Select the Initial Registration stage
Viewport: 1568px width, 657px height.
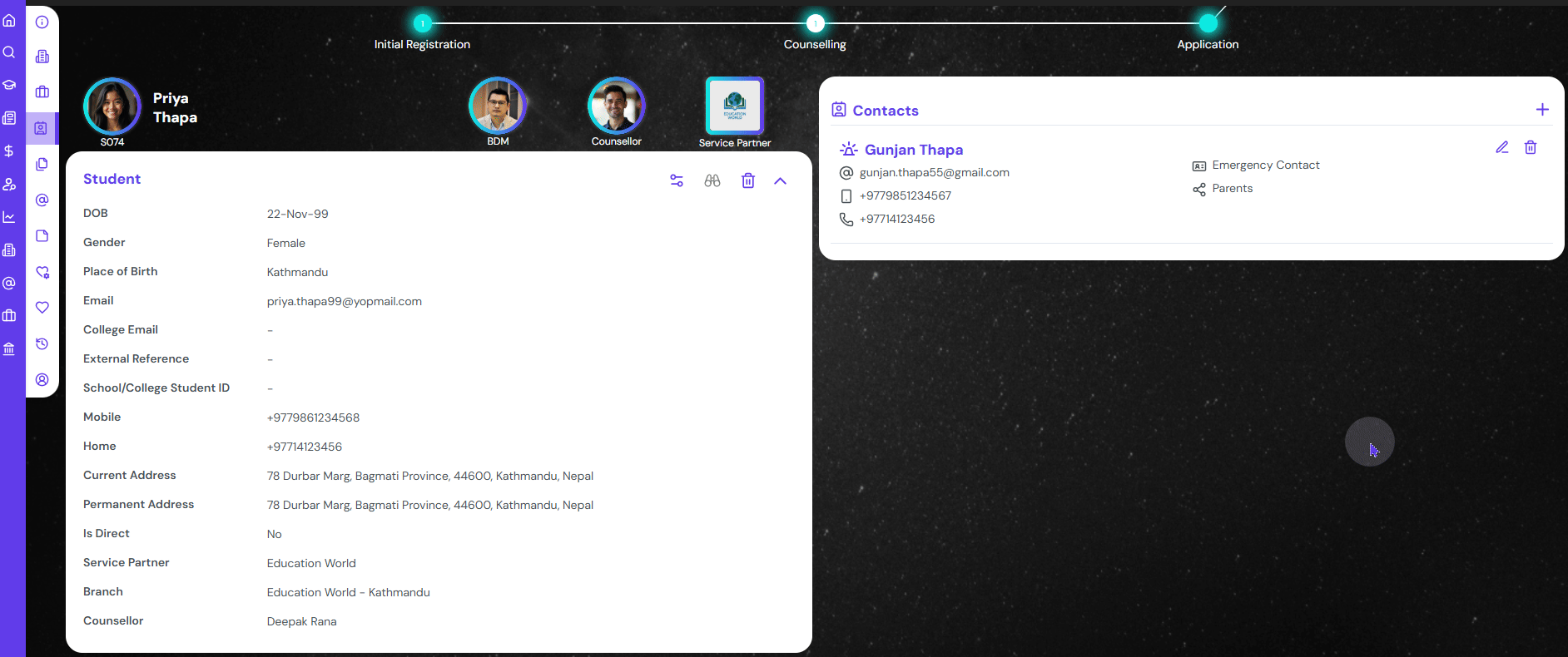click(x=423, y=23)
